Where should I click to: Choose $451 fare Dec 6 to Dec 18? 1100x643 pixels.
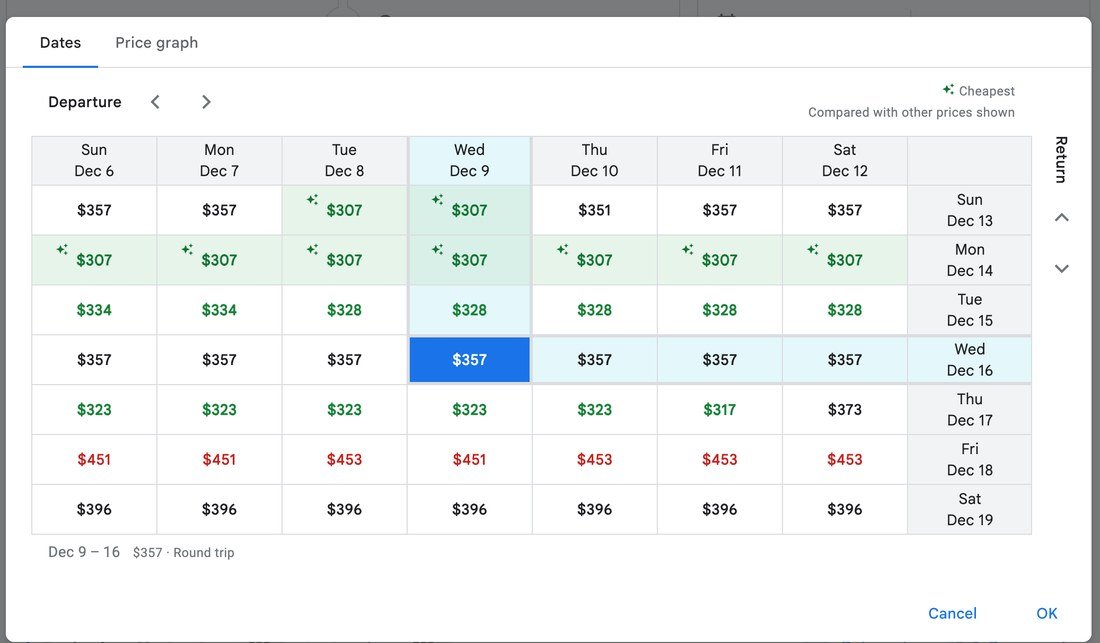pyautogui.click(x=94, y=459)
